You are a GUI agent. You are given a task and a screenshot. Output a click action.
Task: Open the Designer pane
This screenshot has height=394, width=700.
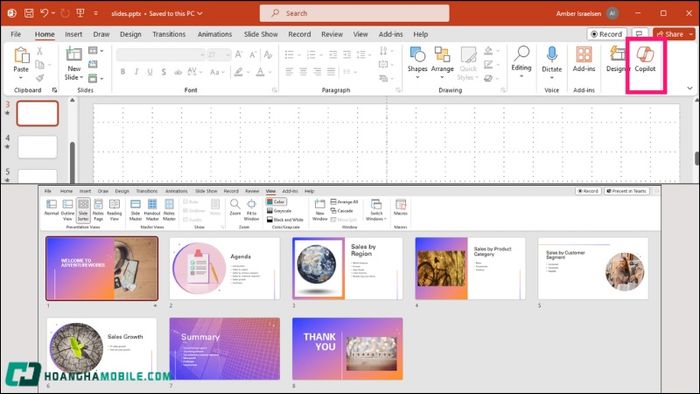click(617, 59)
